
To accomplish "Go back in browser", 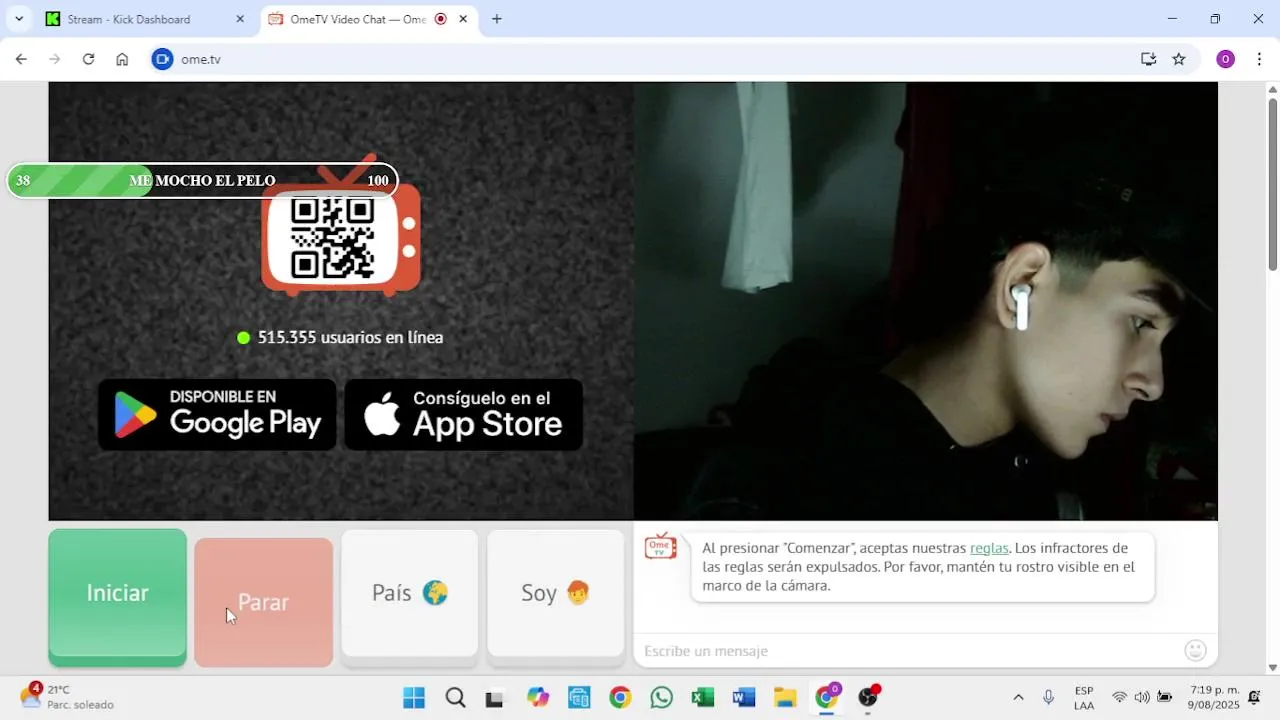I will (21, 59).
